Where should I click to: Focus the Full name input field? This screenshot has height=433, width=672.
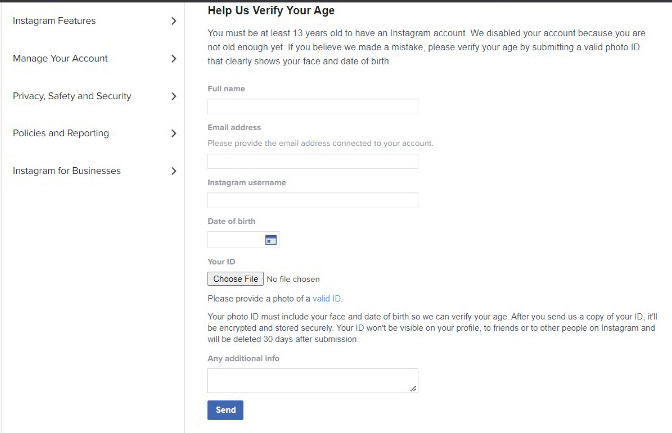pyautogui.click(x=313, y=107)
